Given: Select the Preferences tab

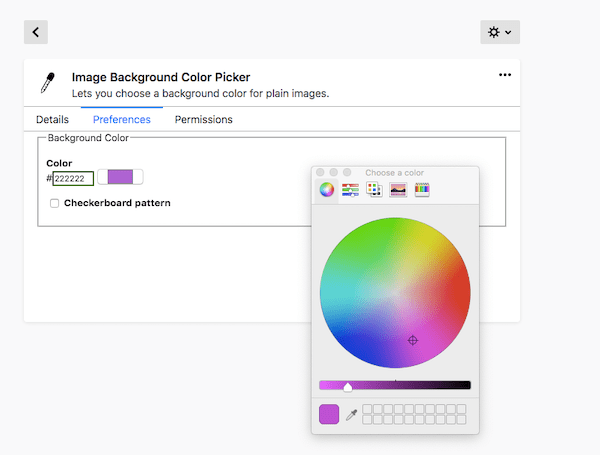Looking at the screenshot, I should pyautogui.click(x=122, y=119).
